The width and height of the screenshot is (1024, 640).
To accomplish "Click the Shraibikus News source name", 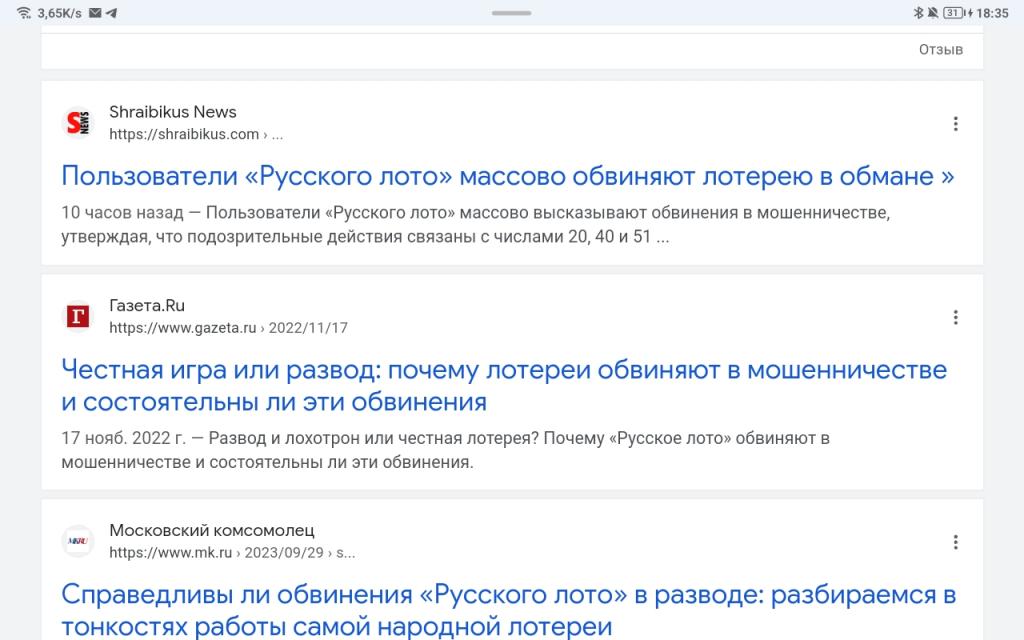I will (x=172, y=112).
